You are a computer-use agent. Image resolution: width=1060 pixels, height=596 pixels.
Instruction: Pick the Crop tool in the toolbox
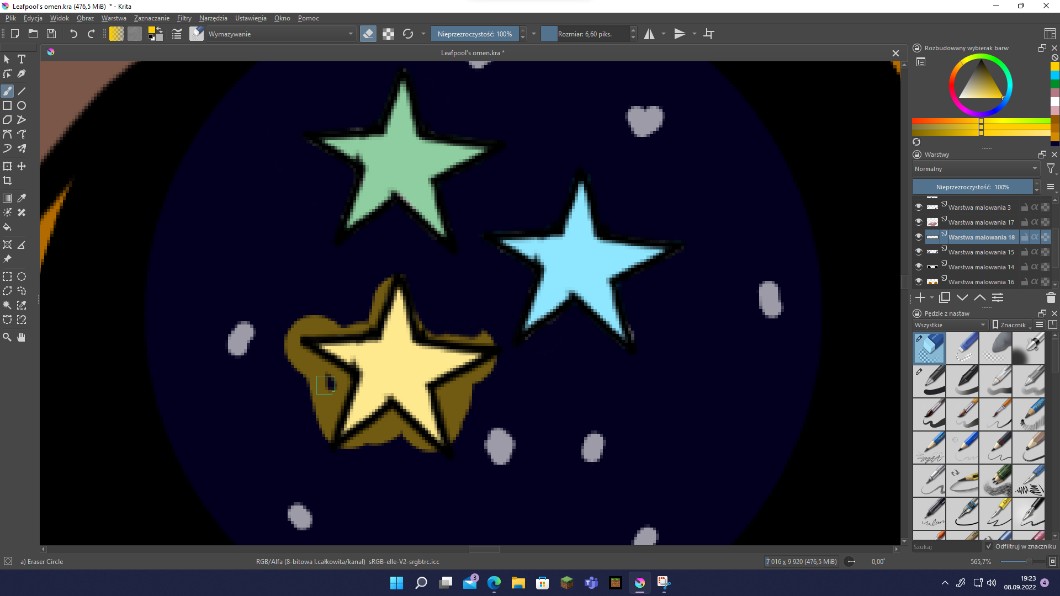(x=7, y=181)
